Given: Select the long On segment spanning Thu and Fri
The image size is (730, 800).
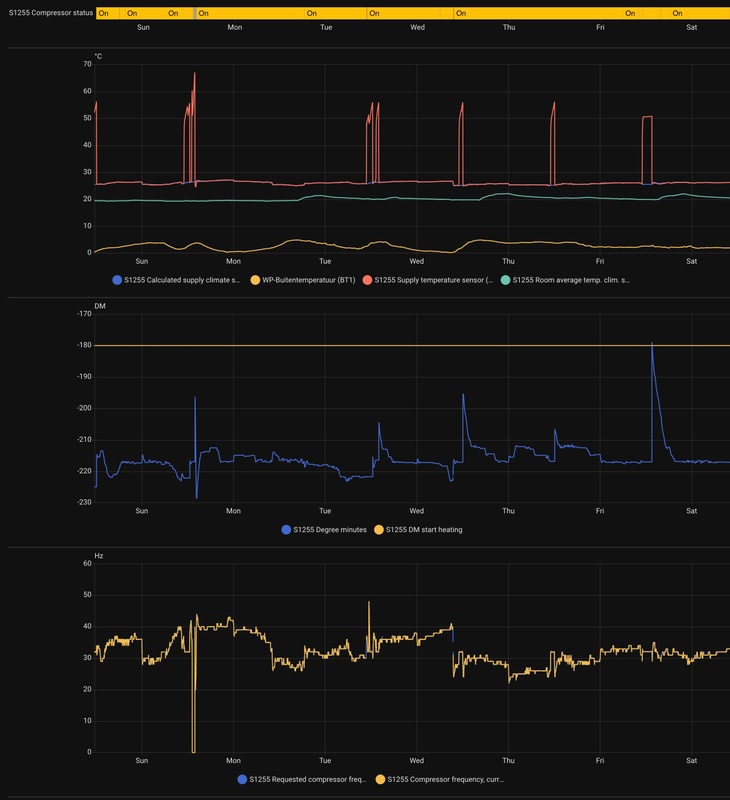Looking at the screenshot, I should 538,13.
